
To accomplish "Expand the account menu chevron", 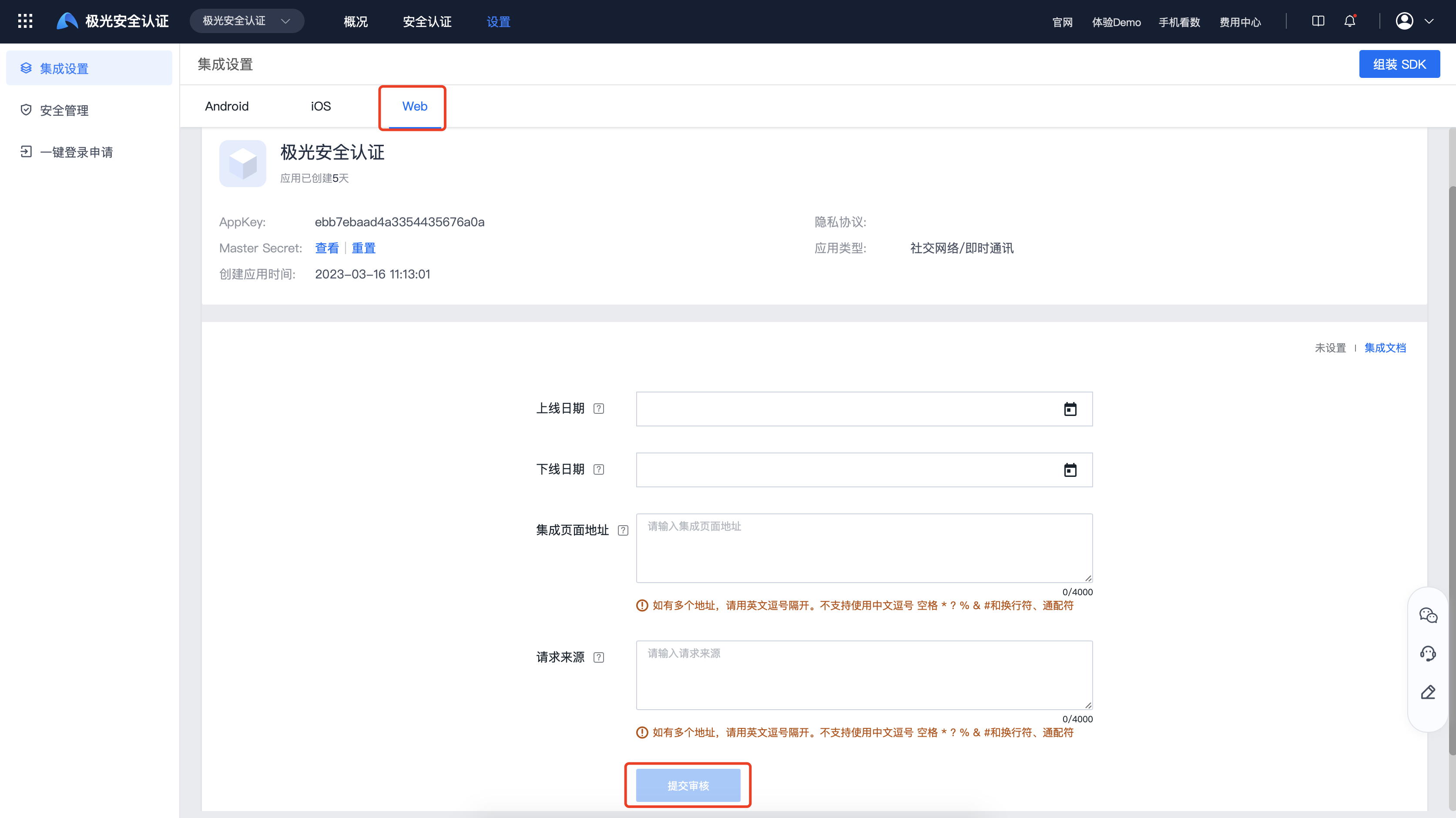I will [1429, 21].
